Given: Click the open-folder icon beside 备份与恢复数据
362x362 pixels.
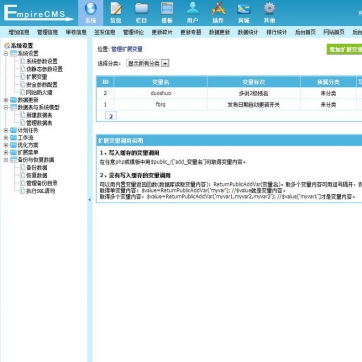Looking at the screenshot, I should pos(13,160).
